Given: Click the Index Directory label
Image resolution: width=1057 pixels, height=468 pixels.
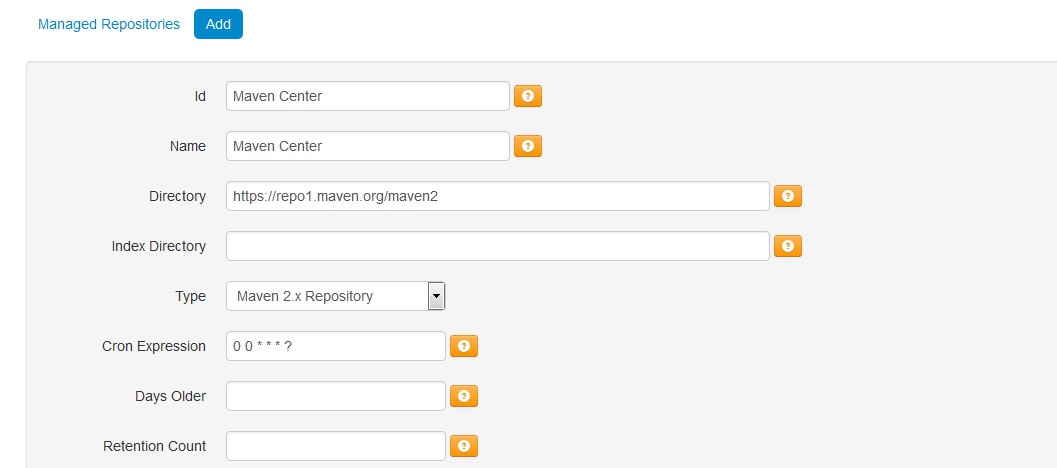Looking at the screenshot, I should 158,246.
